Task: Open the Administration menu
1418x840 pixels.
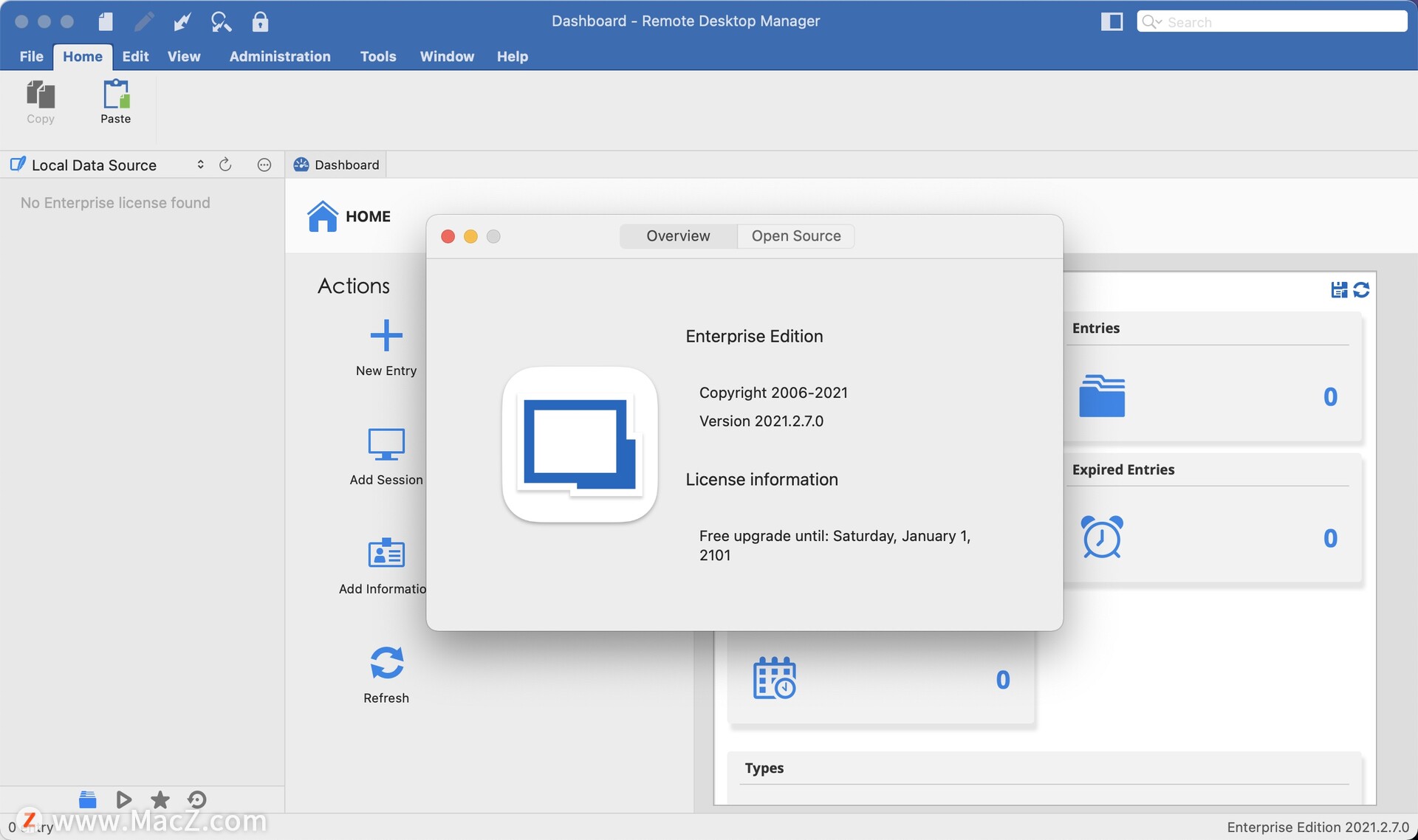Action: [x=281, y=57]
